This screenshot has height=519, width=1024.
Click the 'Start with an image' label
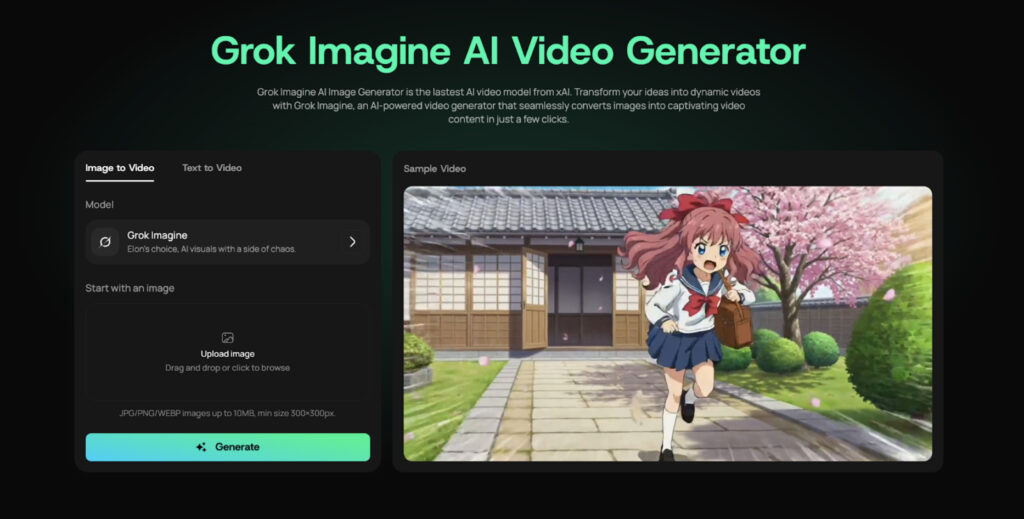tap(129, 289)
